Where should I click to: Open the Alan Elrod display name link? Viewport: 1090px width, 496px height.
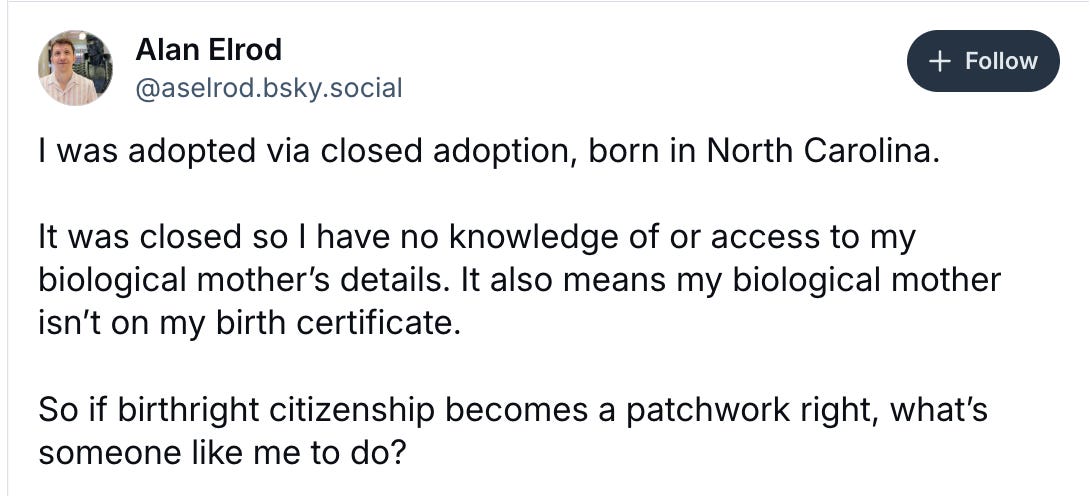(x=208, y=49)
